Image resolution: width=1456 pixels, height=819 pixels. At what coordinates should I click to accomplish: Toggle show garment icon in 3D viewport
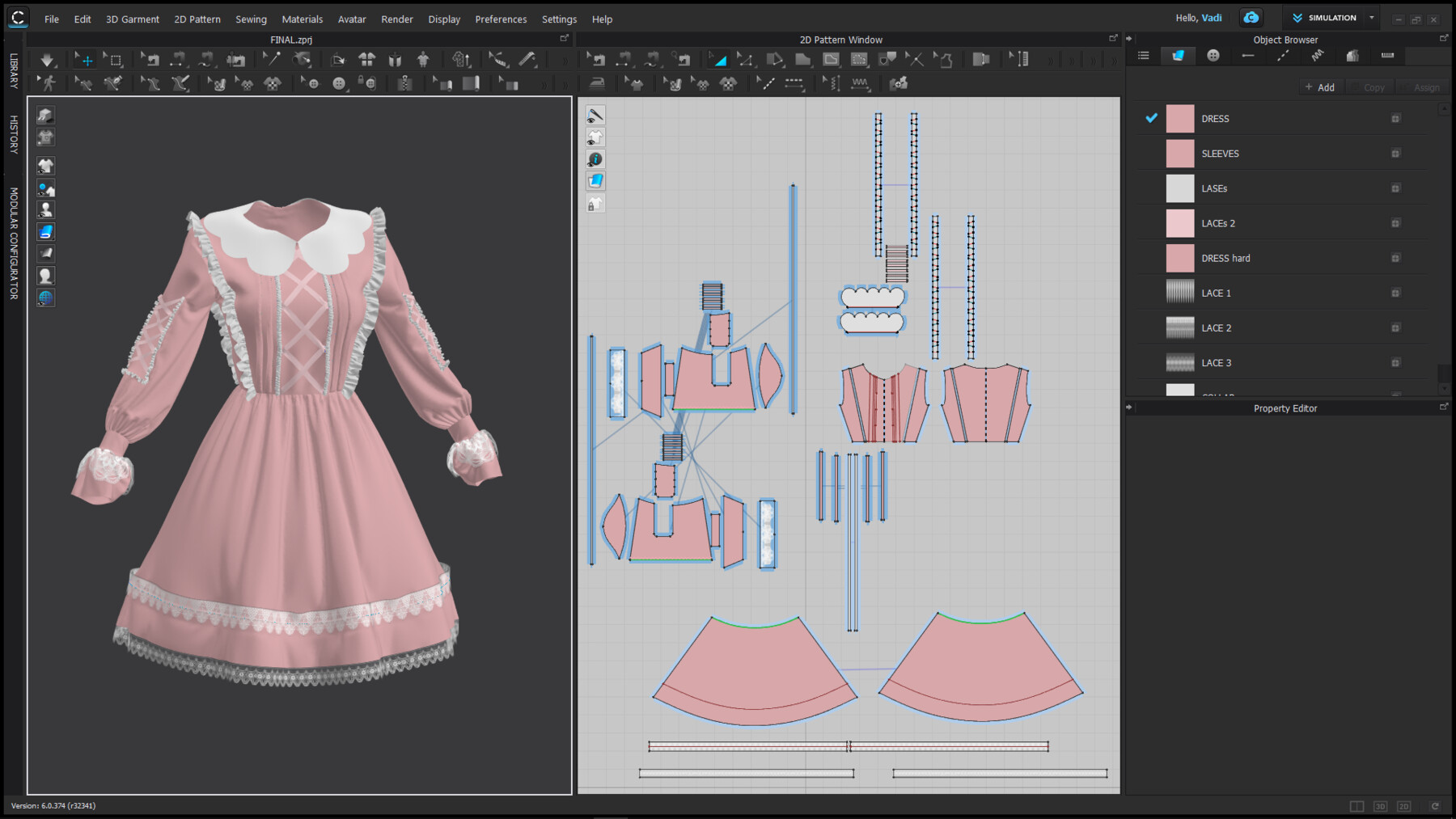(45, 166)
